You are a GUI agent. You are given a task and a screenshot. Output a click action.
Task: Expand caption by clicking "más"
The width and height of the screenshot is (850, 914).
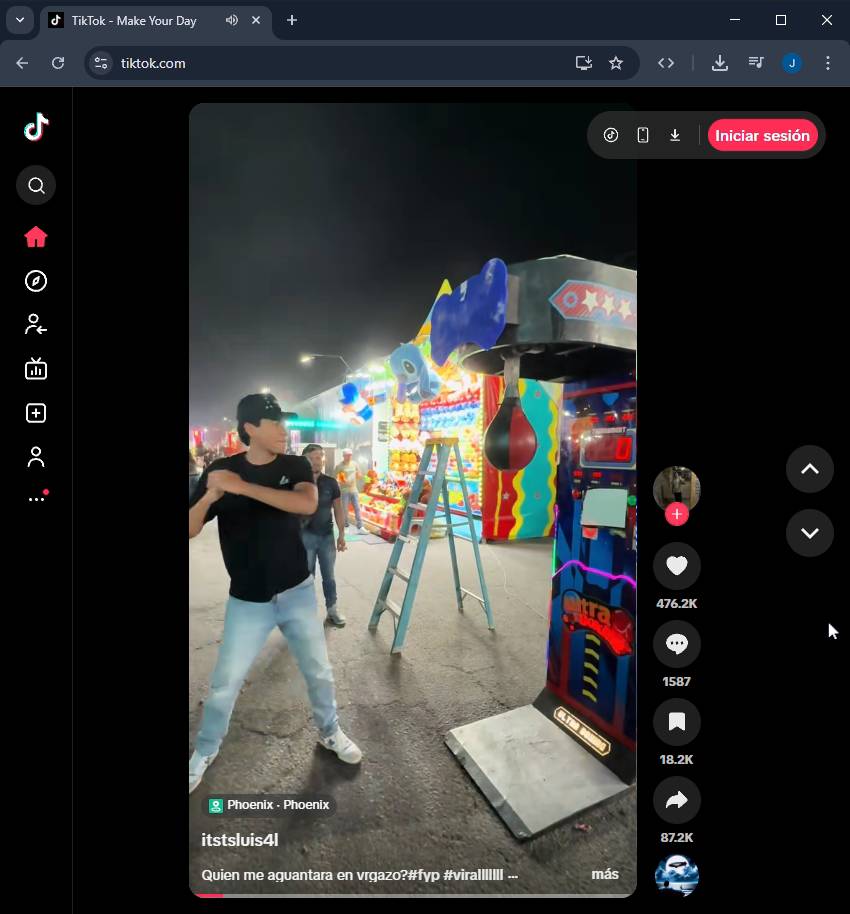pyautogui.click(x=604, y=874)
